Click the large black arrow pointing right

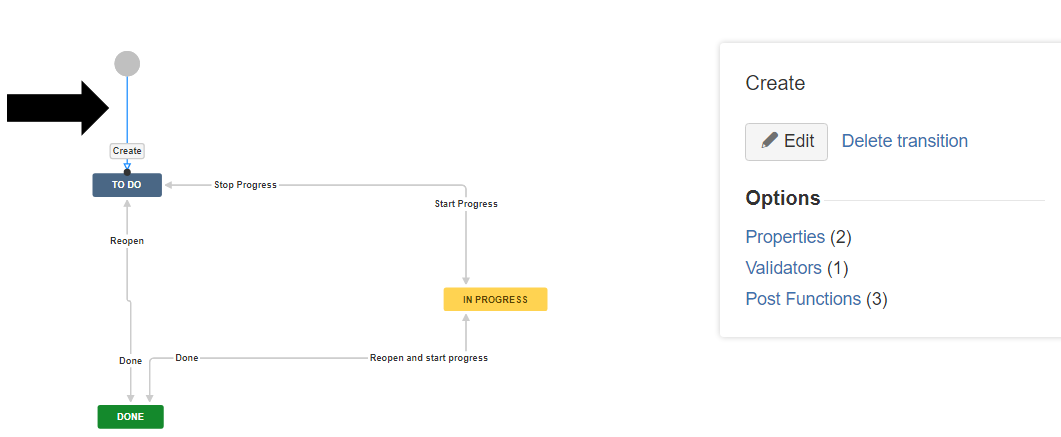(x=58, y=106)
